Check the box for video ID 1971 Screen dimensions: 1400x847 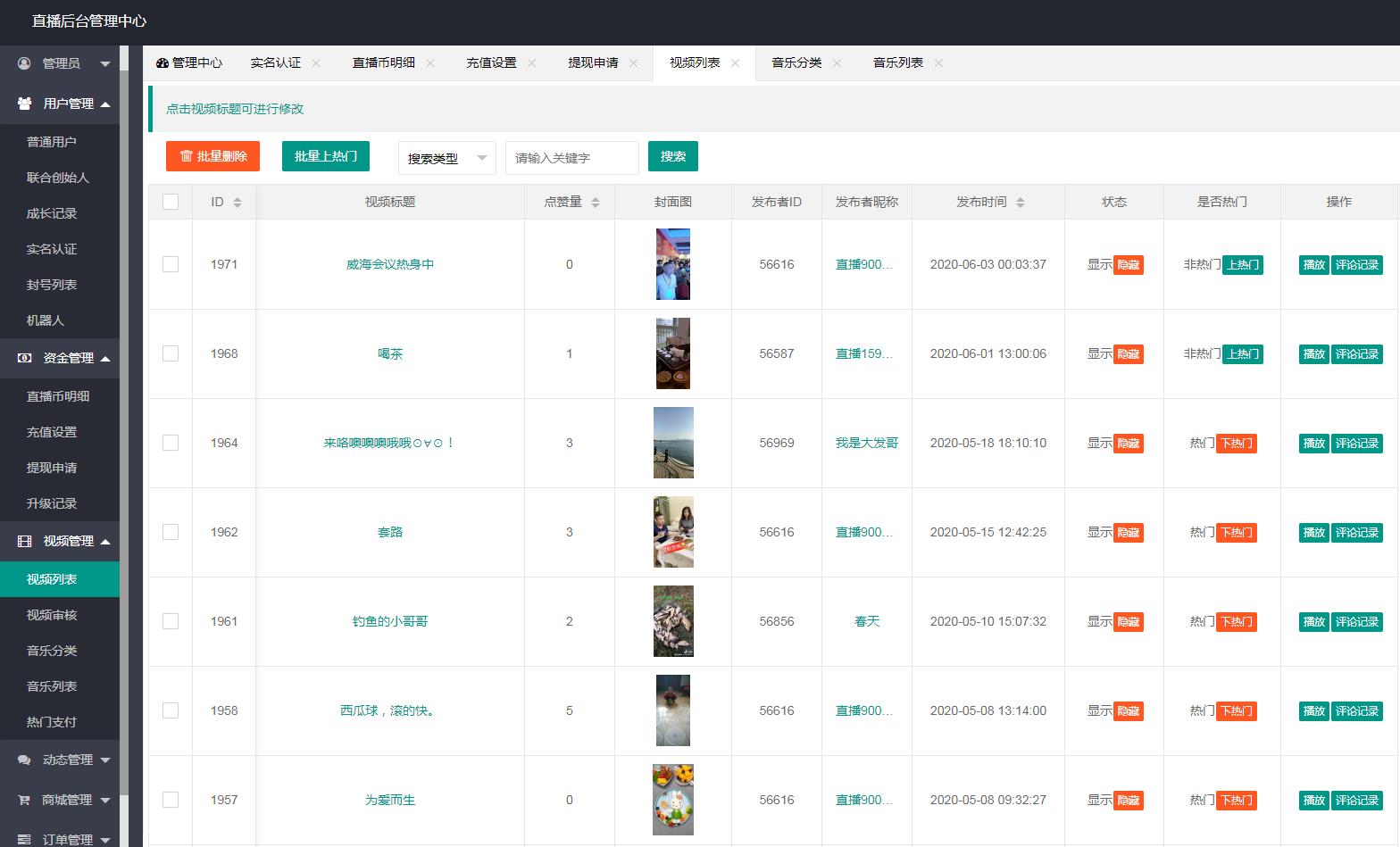click(171, 264)
